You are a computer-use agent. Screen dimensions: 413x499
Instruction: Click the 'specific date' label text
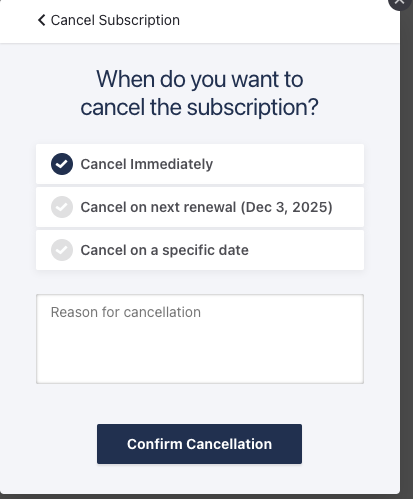pos(205,250)
